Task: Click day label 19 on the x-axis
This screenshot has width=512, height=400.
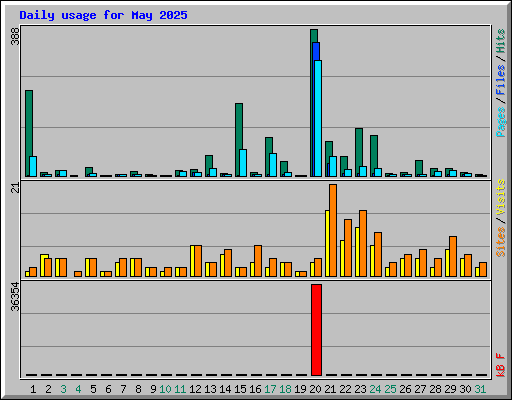Action: [300, 389]
